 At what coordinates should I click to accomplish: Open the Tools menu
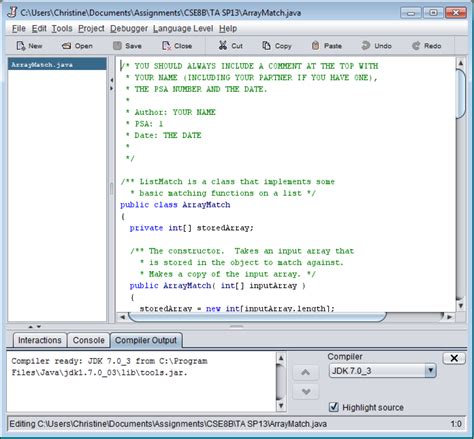62,29
